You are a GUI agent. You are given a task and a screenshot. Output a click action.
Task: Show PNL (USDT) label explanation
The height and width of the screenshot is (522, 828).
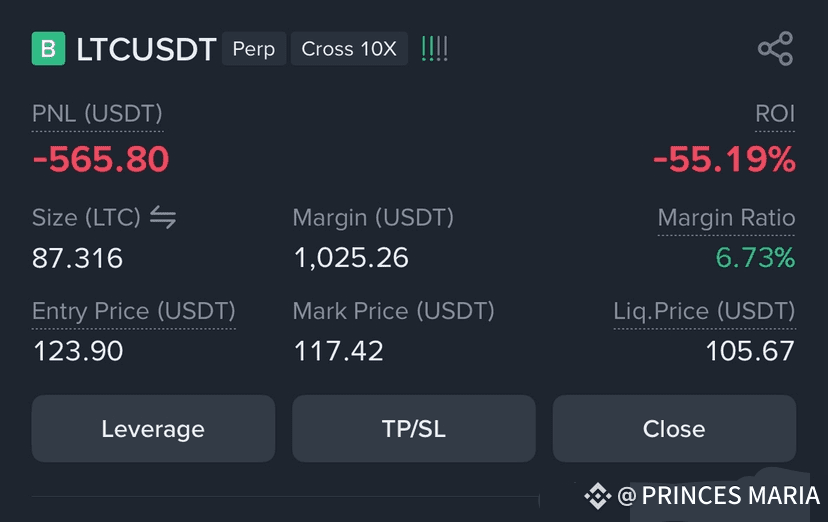click(x=97, y=114)
